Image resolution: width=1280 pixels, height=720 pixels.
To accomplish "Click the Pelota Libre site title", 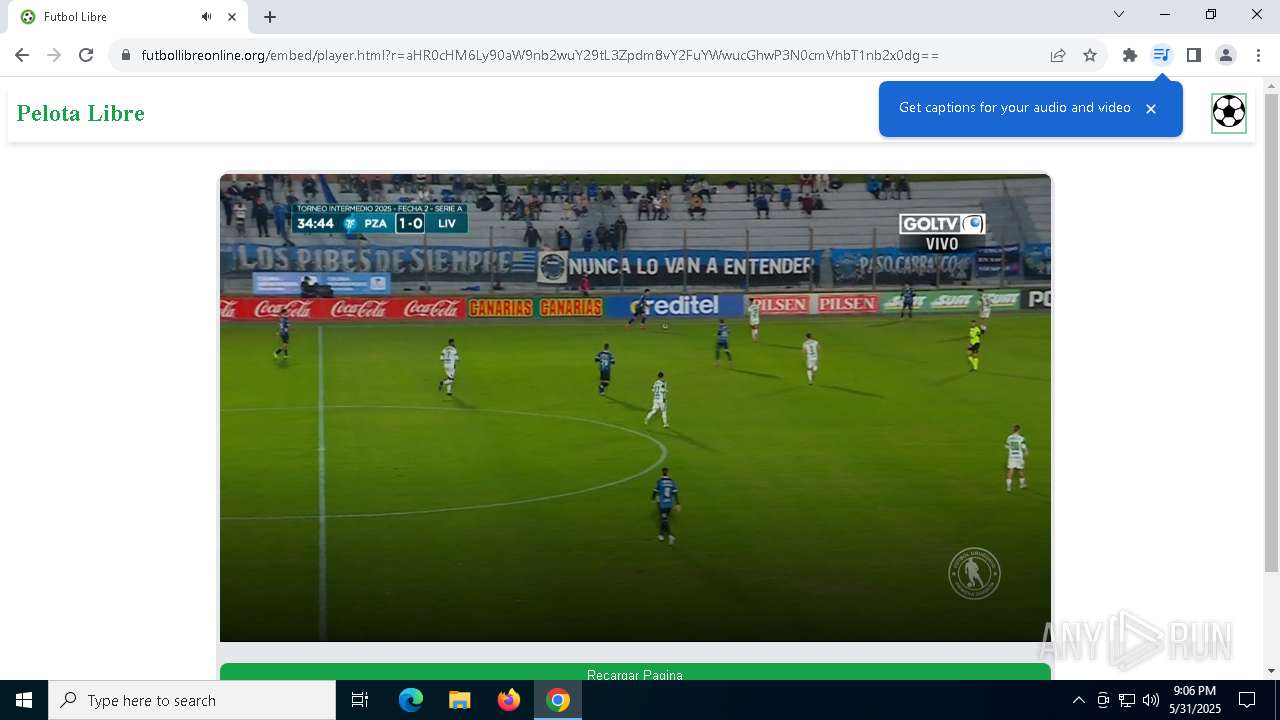I will click(81, 113).
